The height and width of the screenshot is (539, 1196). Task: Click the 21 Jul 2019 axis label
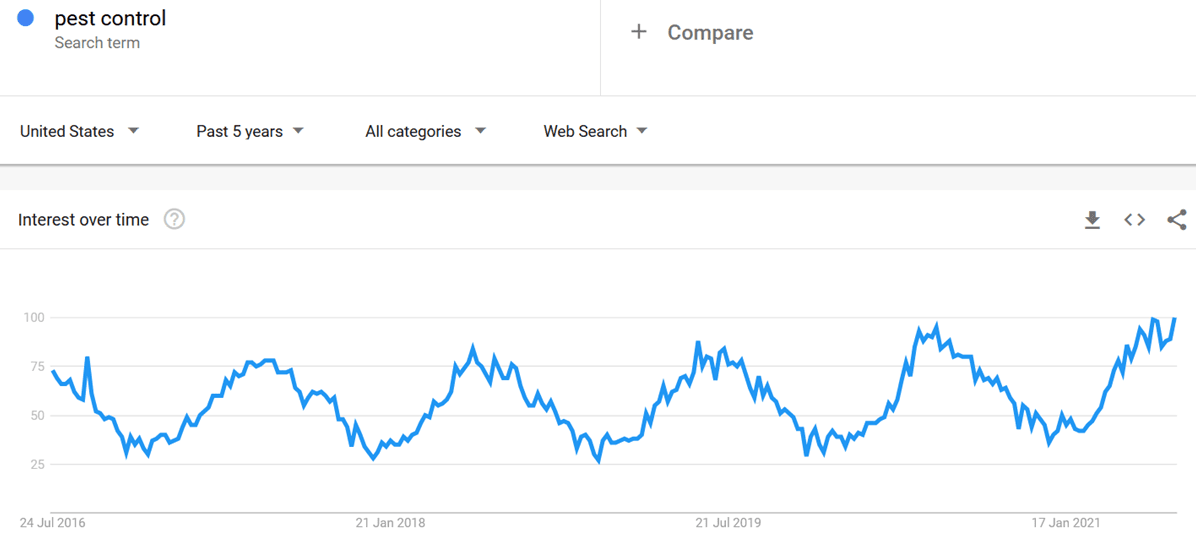point(728,524)
